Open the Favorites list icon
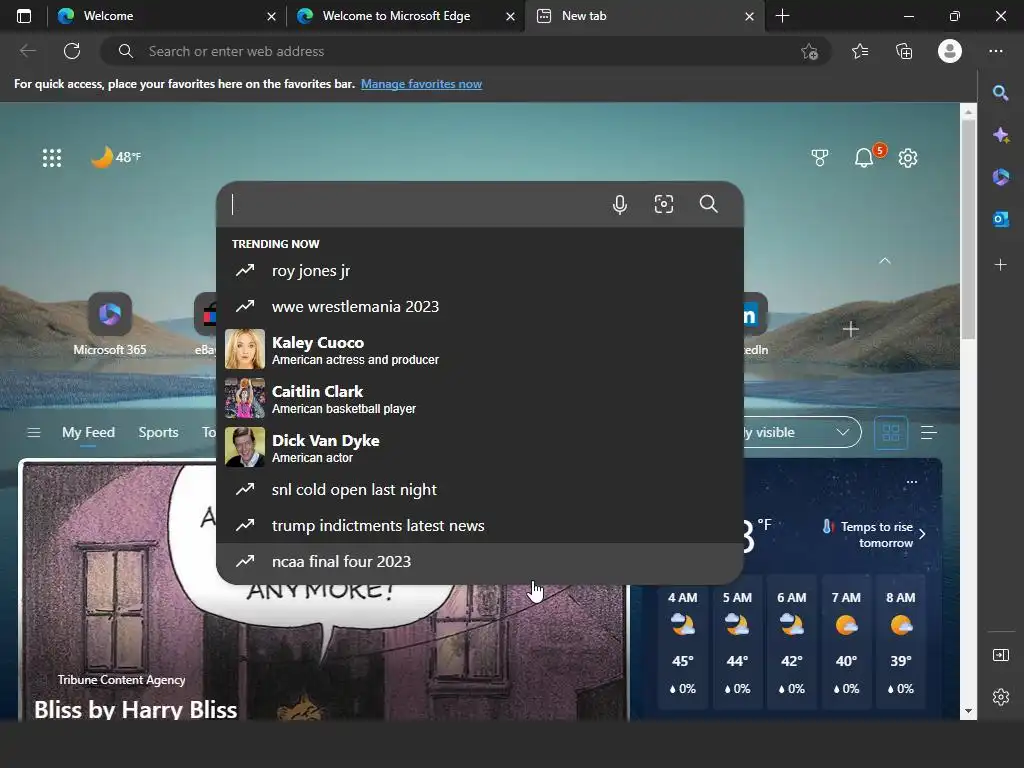Viewport: 1024px width, 768px height. point(860,51)
